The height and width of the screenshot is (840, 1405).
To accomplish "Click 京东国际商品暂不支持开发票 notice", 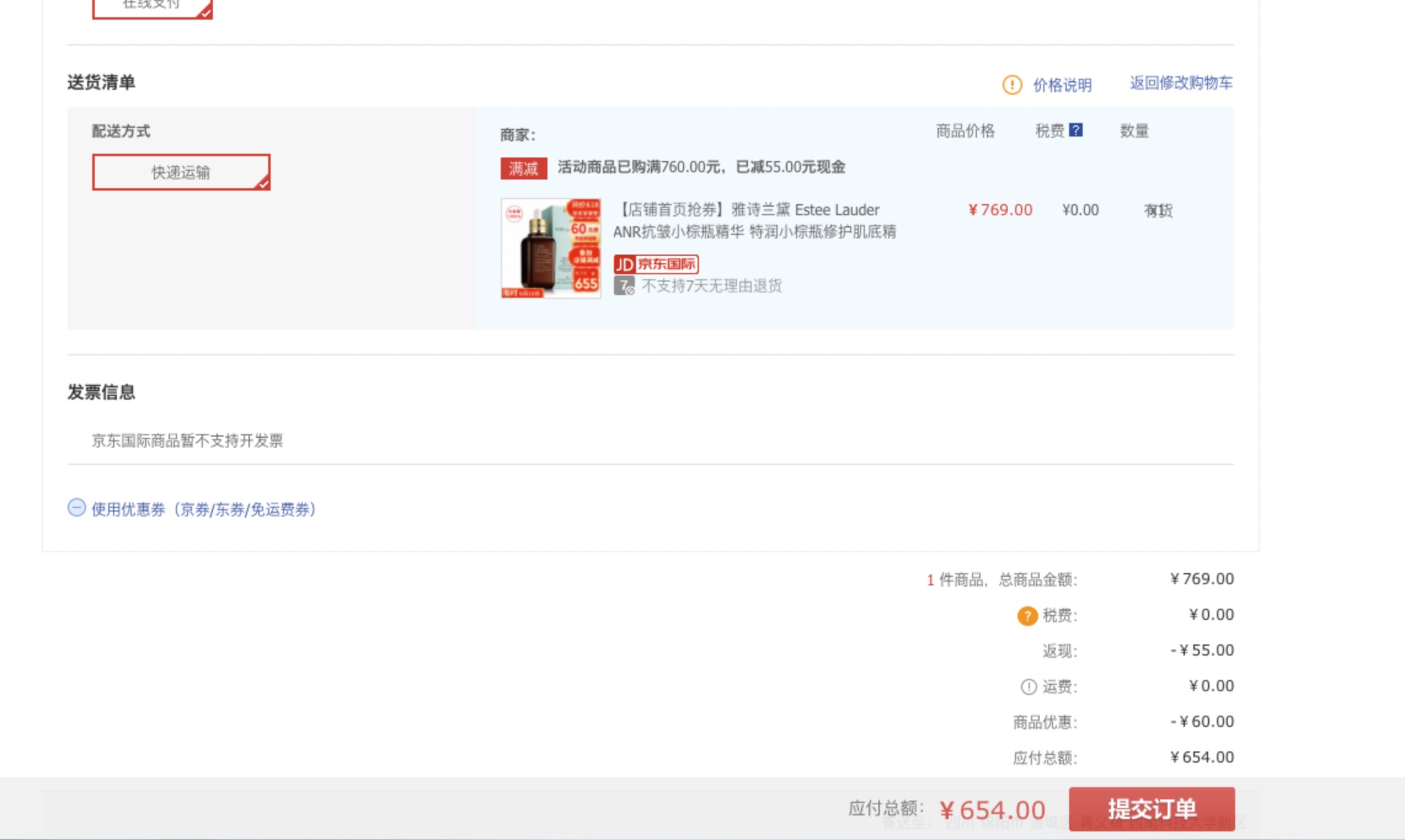I will pyautogui.click(x=188, y=441).
